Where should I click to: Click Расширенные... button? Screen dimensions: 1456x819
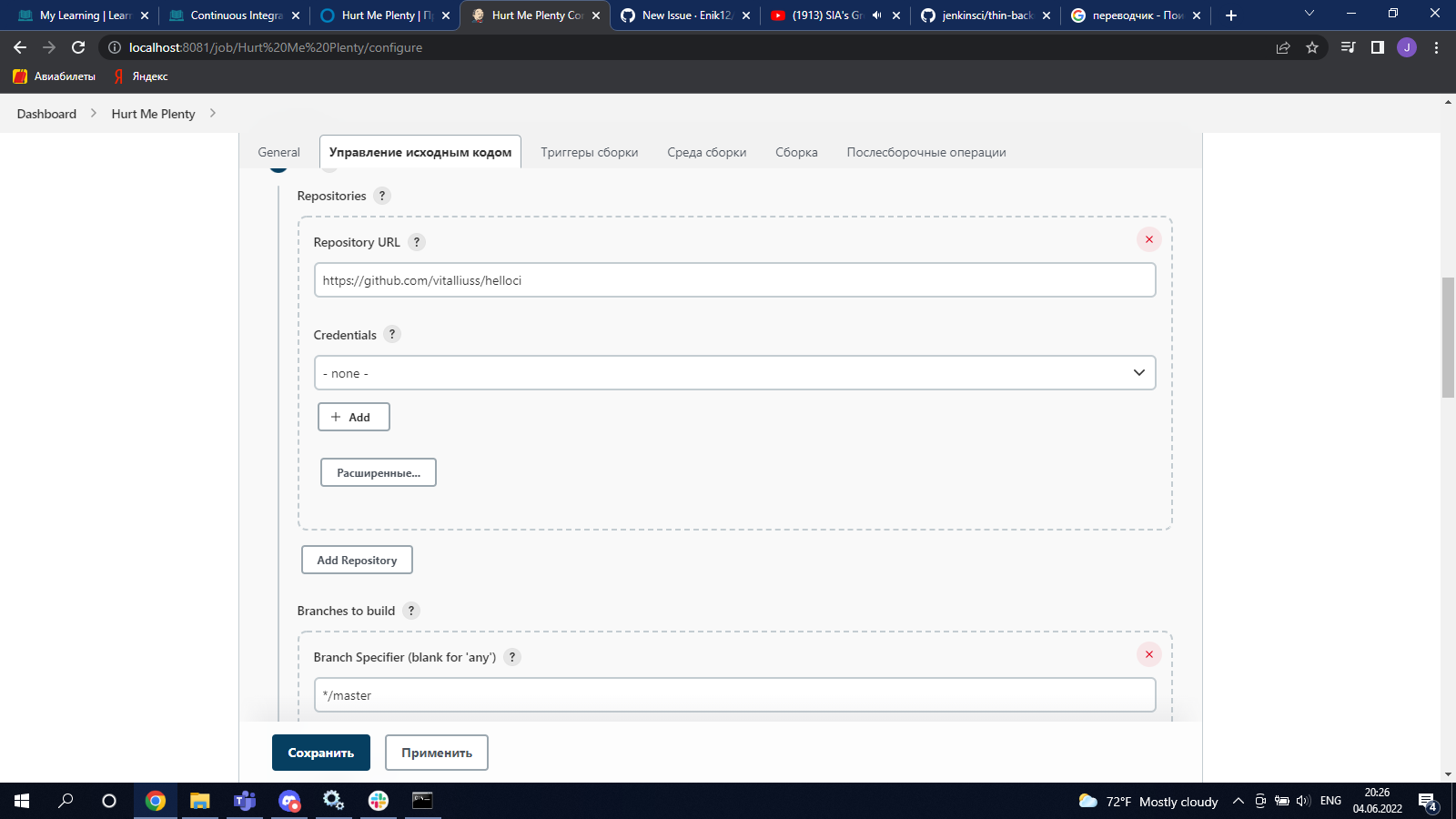coord(379,472)
